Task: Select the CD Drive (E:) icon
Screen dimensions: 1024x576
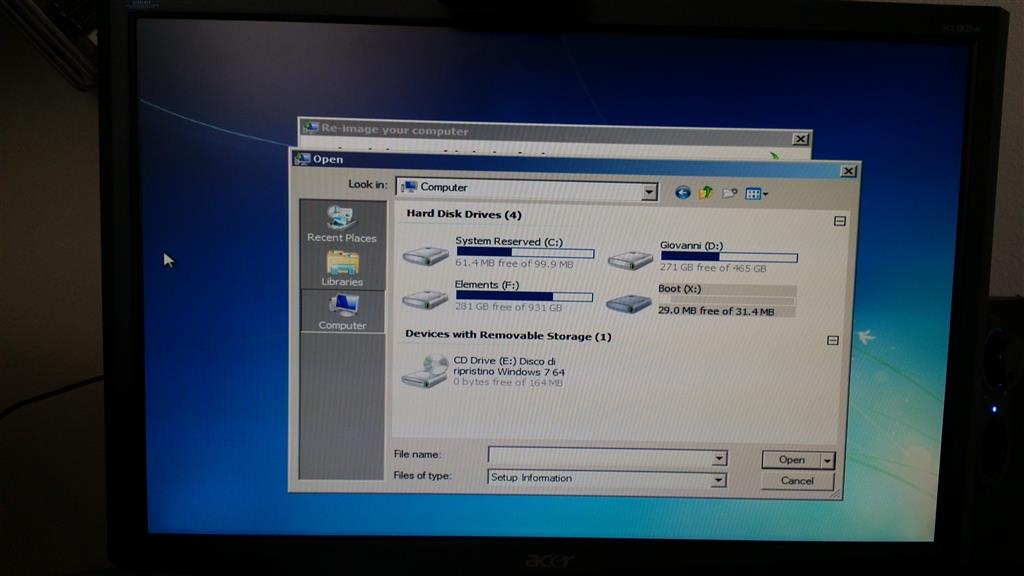Action: click(425, 371)
